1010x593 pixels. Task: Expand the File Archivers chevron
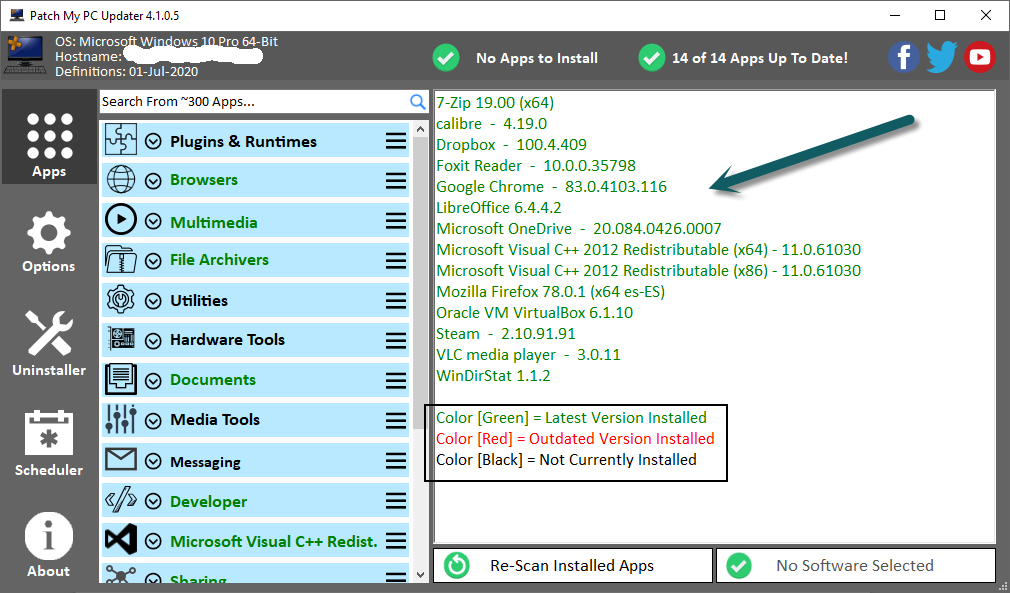point(153,261)
